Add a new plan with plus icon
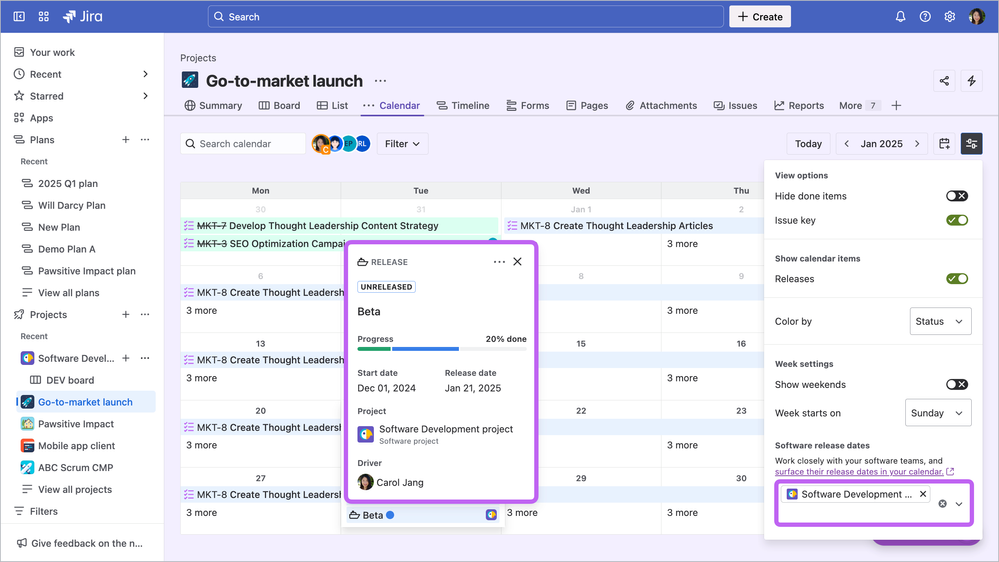This screenshot has height=562, width=999. (x=126, y=140)
